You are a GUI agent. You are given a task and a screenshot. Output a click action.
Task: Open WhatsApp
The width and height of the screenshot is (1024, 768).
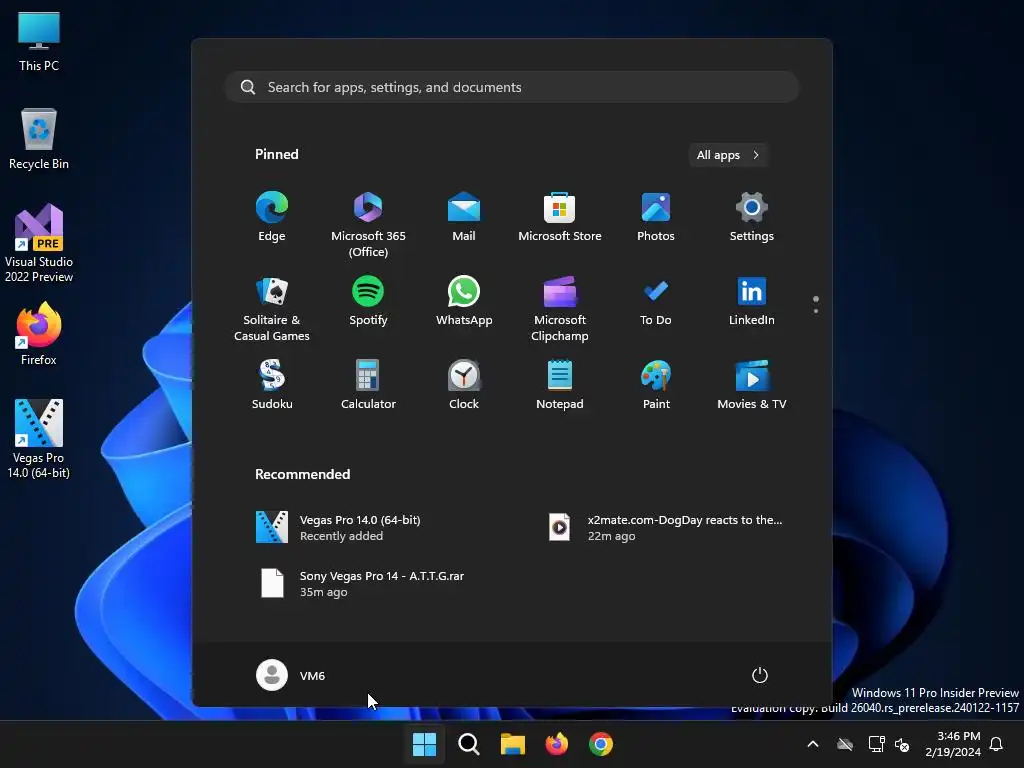464,301
